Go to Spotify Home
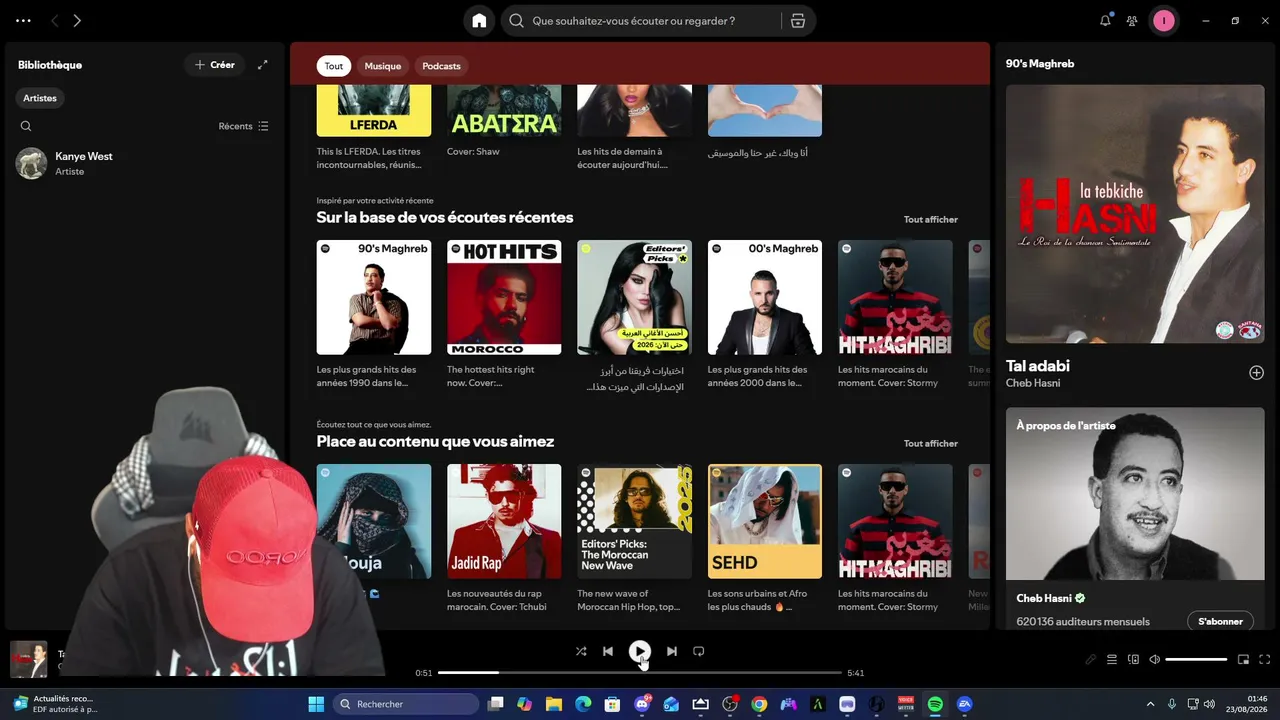The height and width of the screenshot is (720, 1280). pyautogui.click(x=479, y=21)
